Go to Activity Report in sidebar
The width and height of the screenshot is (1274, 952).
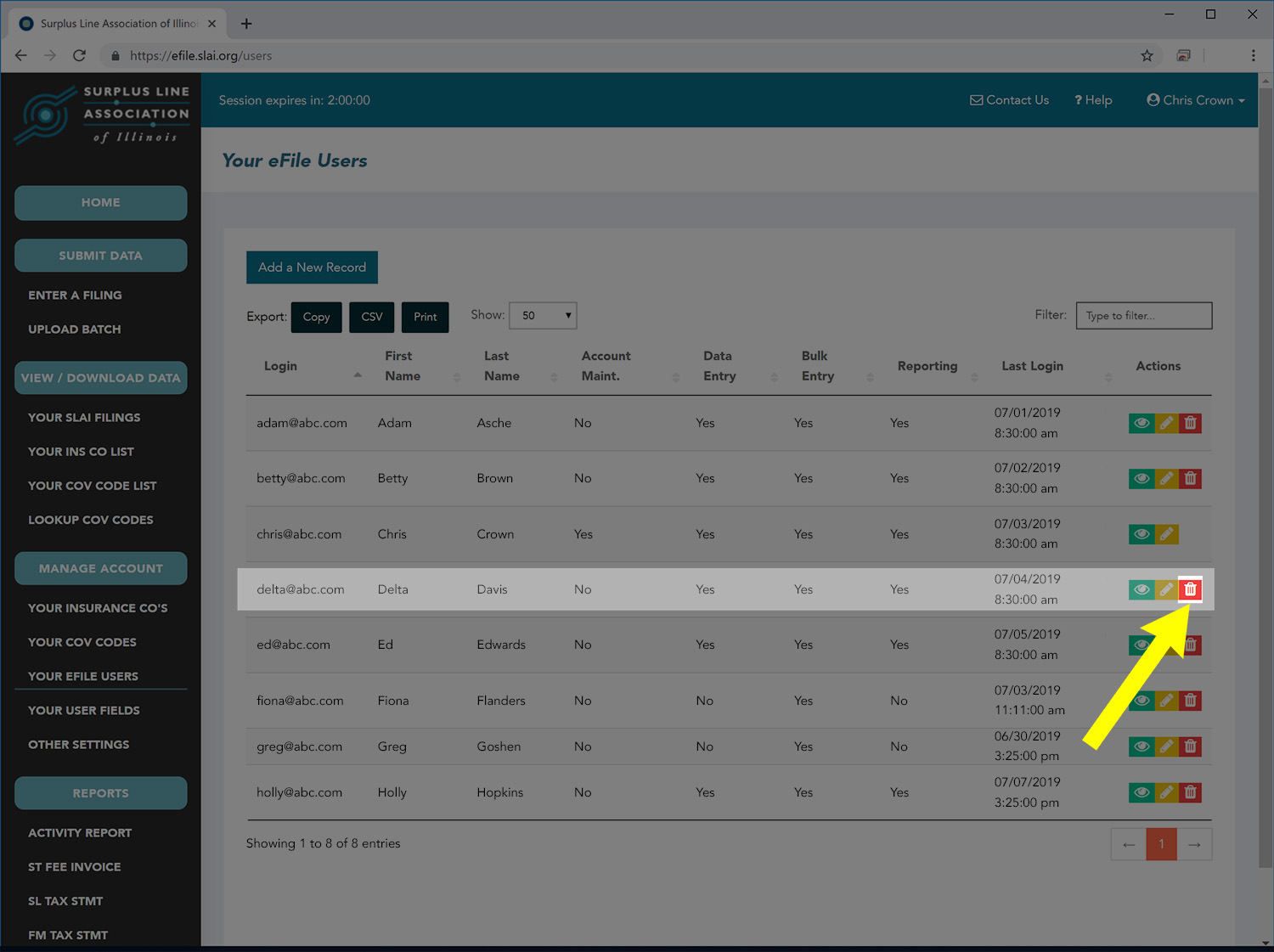coord(80,833)
